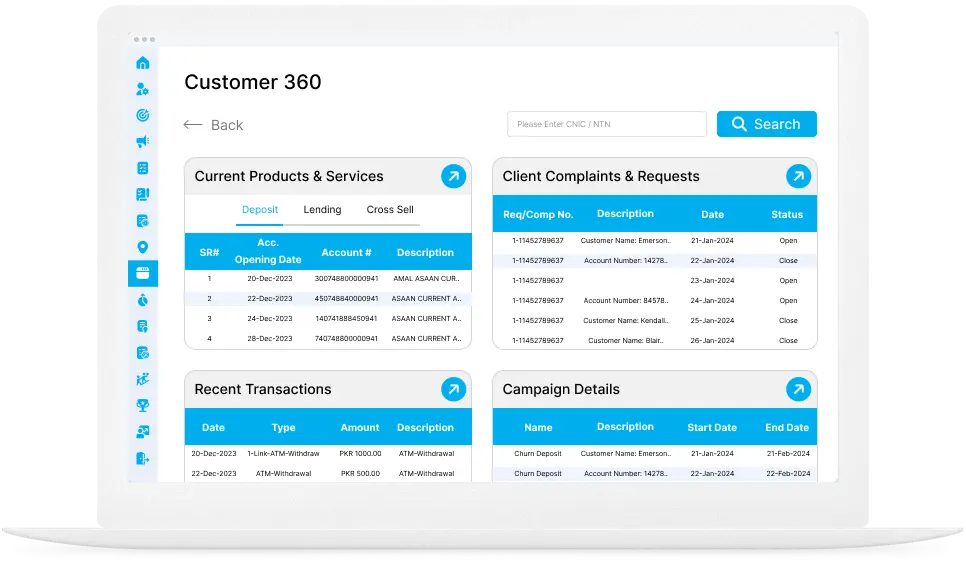Click the Status column header in complaints
Screen dimensions: 966x565
point(787,214)
